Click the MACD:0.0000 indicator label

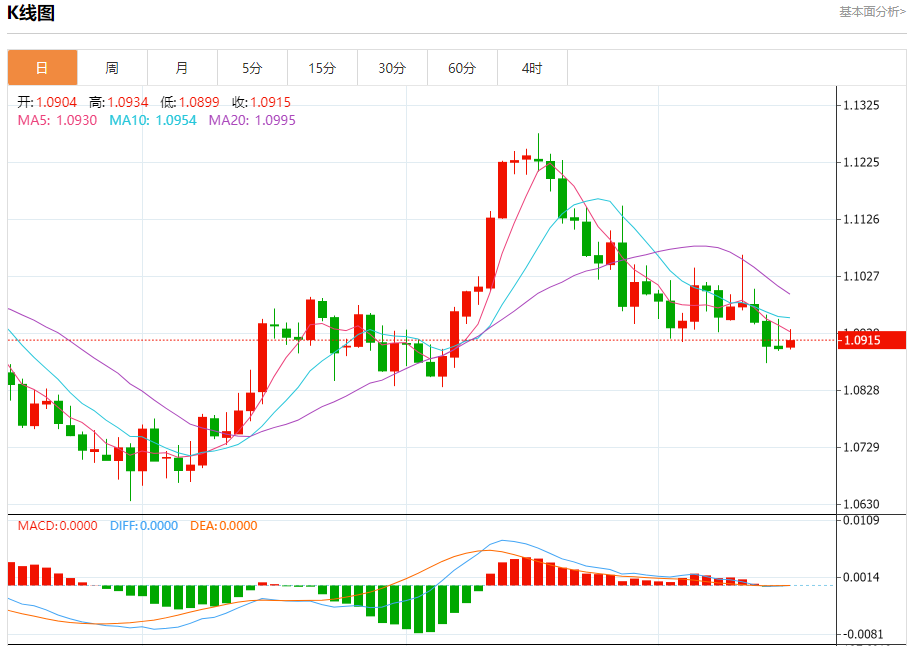[57, 526]
